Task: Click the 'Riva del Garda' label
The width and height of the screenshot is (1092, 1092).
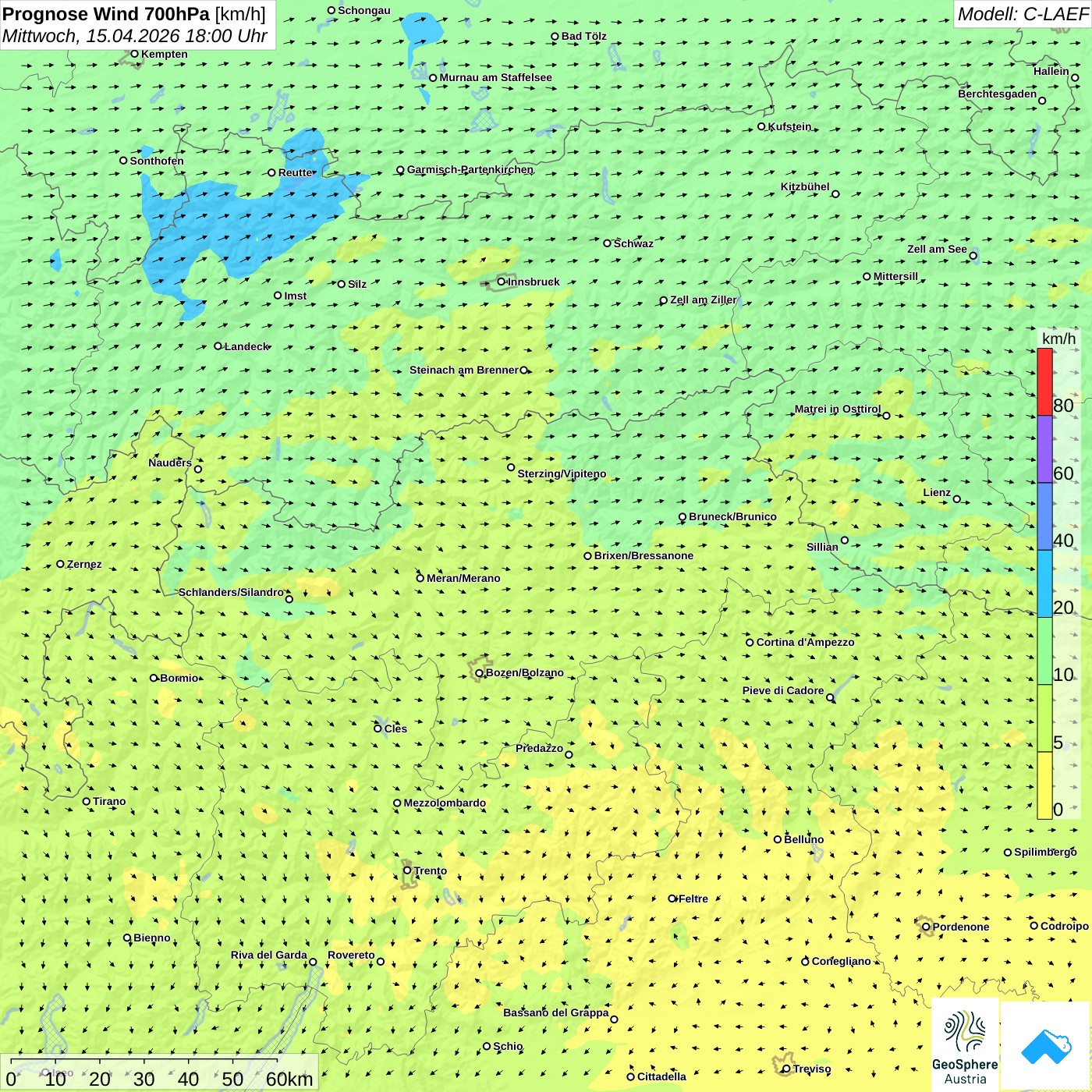Action: (x=269, y=955)
